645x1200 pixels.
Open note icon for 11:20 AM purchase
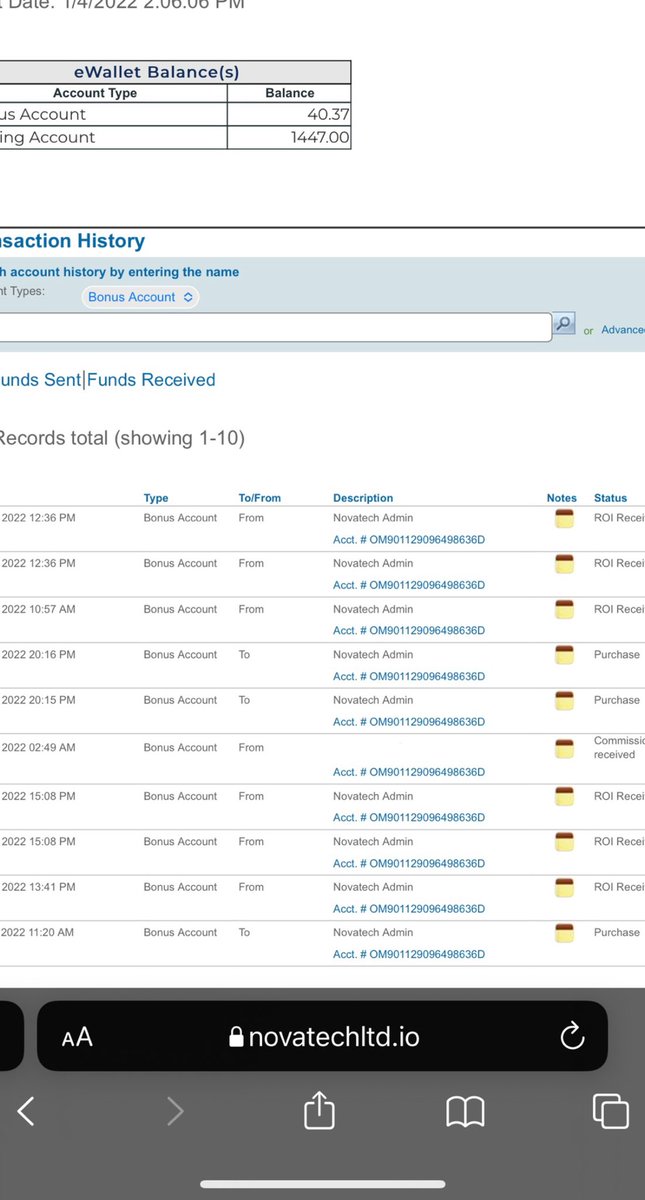[x=564, y=933]
